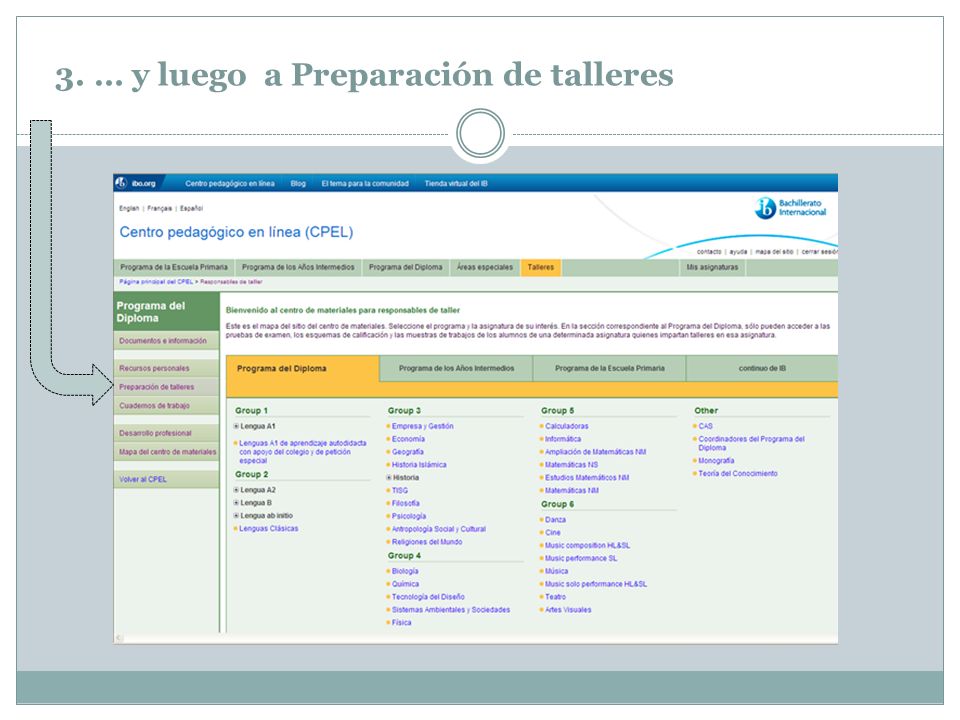960x720 pixels.
Task: Select the continuo de IB content tab
Action: tap(762, 369)
